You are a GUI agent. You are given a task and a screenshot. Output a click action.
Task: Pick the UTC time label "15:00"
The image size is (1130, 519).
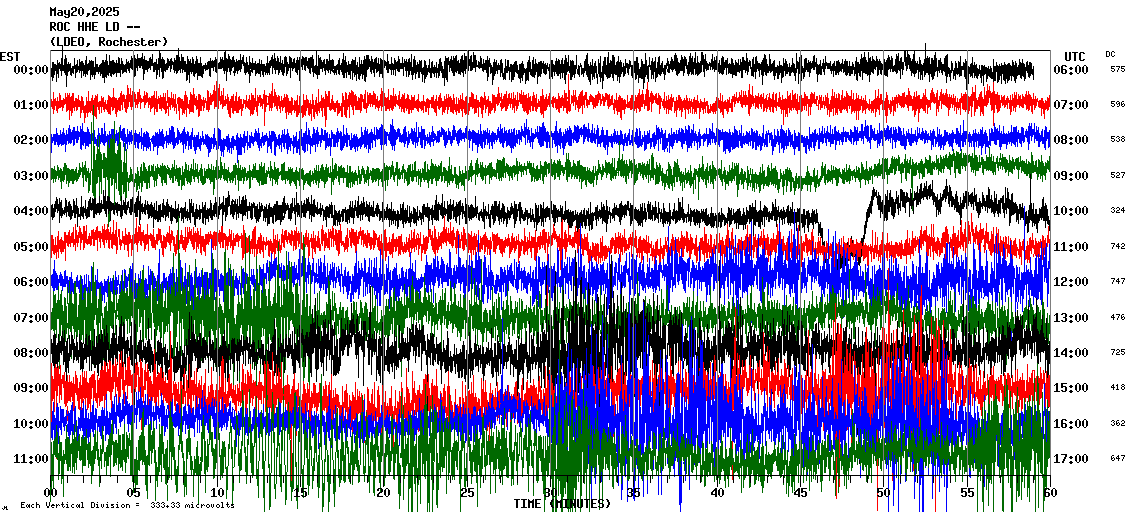coord(1071,388)
